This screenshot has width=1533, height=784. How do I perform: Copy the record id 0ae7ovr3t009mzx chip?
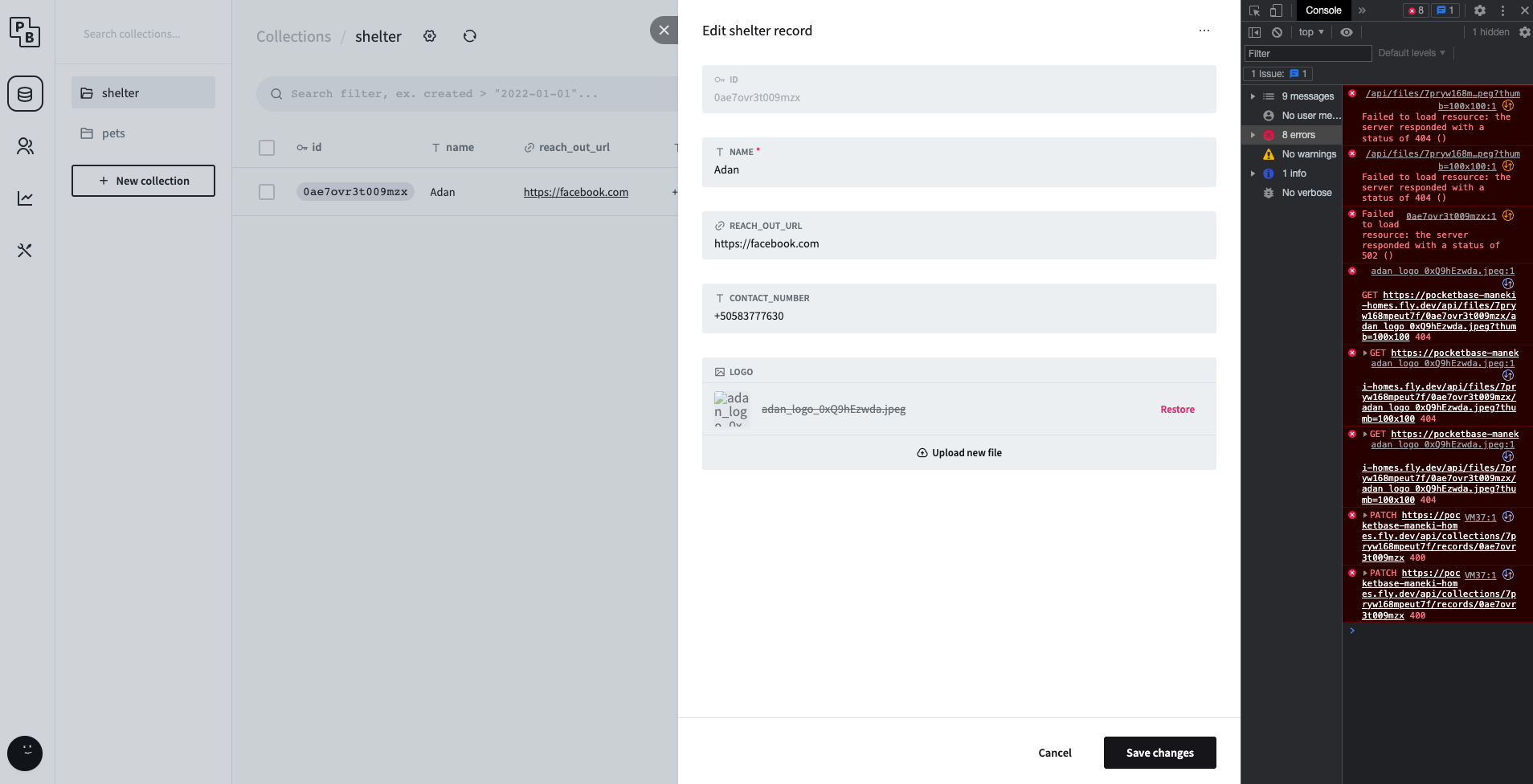pos(355,192)
